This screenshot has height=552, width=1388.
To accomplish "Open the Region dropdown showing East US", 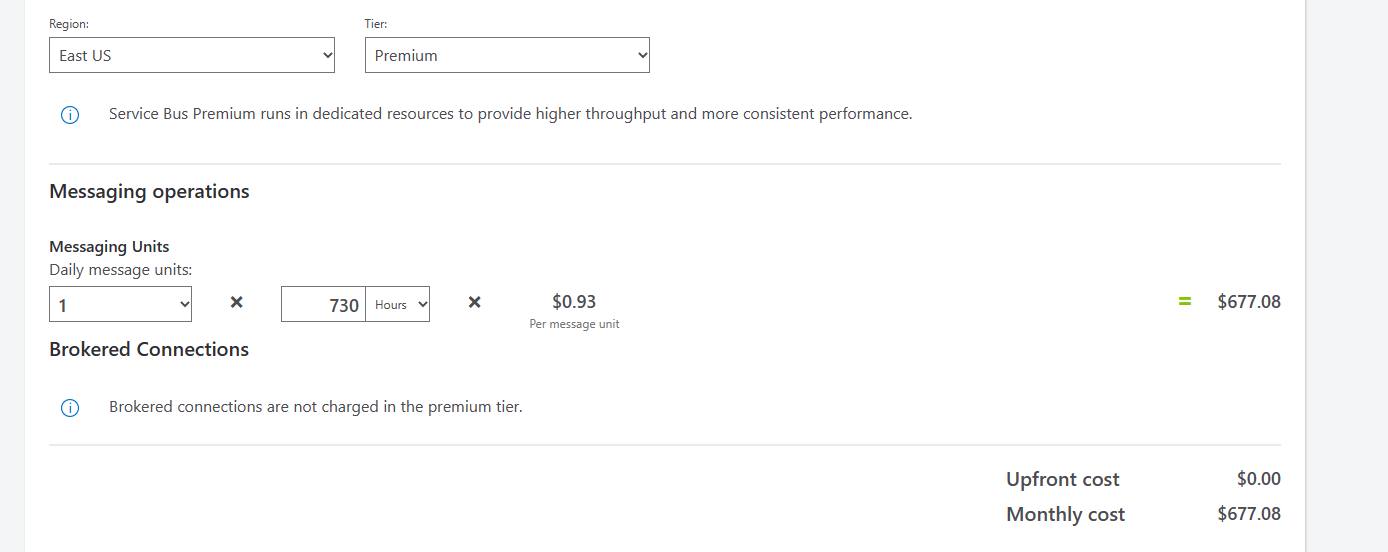I will tap(191, 56).
